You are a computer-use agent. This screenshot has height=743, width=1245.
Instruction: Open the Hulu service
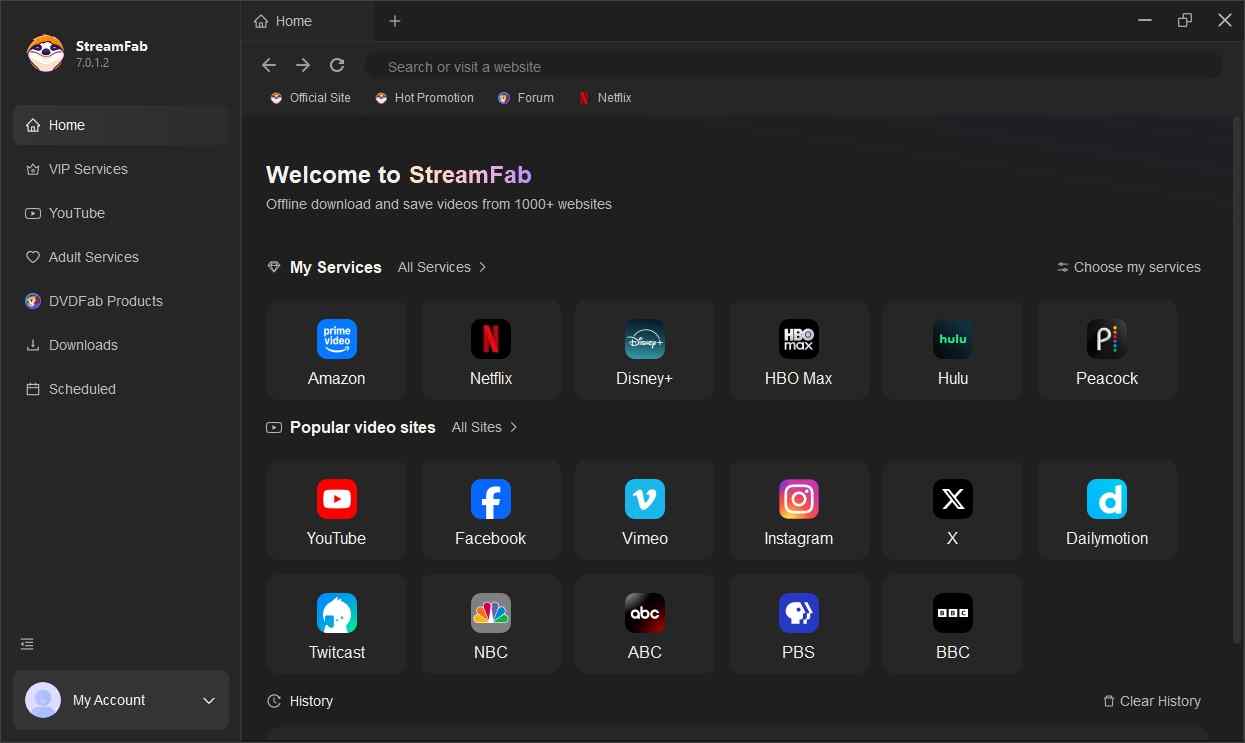(952, 350)
